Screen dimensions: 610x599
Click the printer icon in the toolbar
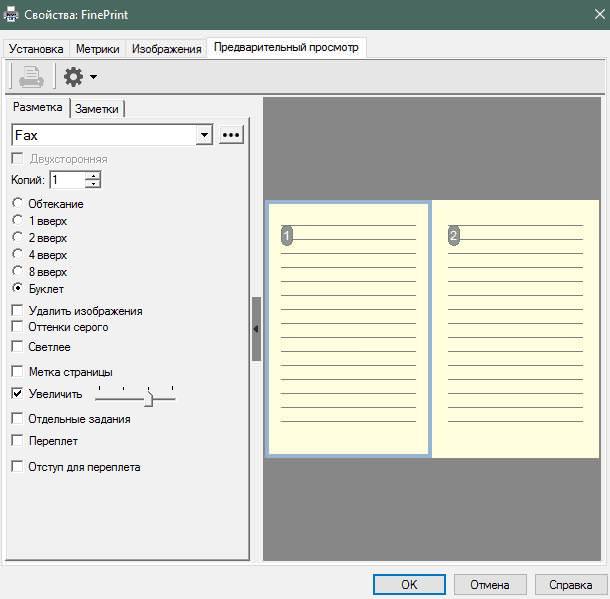click(x=32, y=76)
